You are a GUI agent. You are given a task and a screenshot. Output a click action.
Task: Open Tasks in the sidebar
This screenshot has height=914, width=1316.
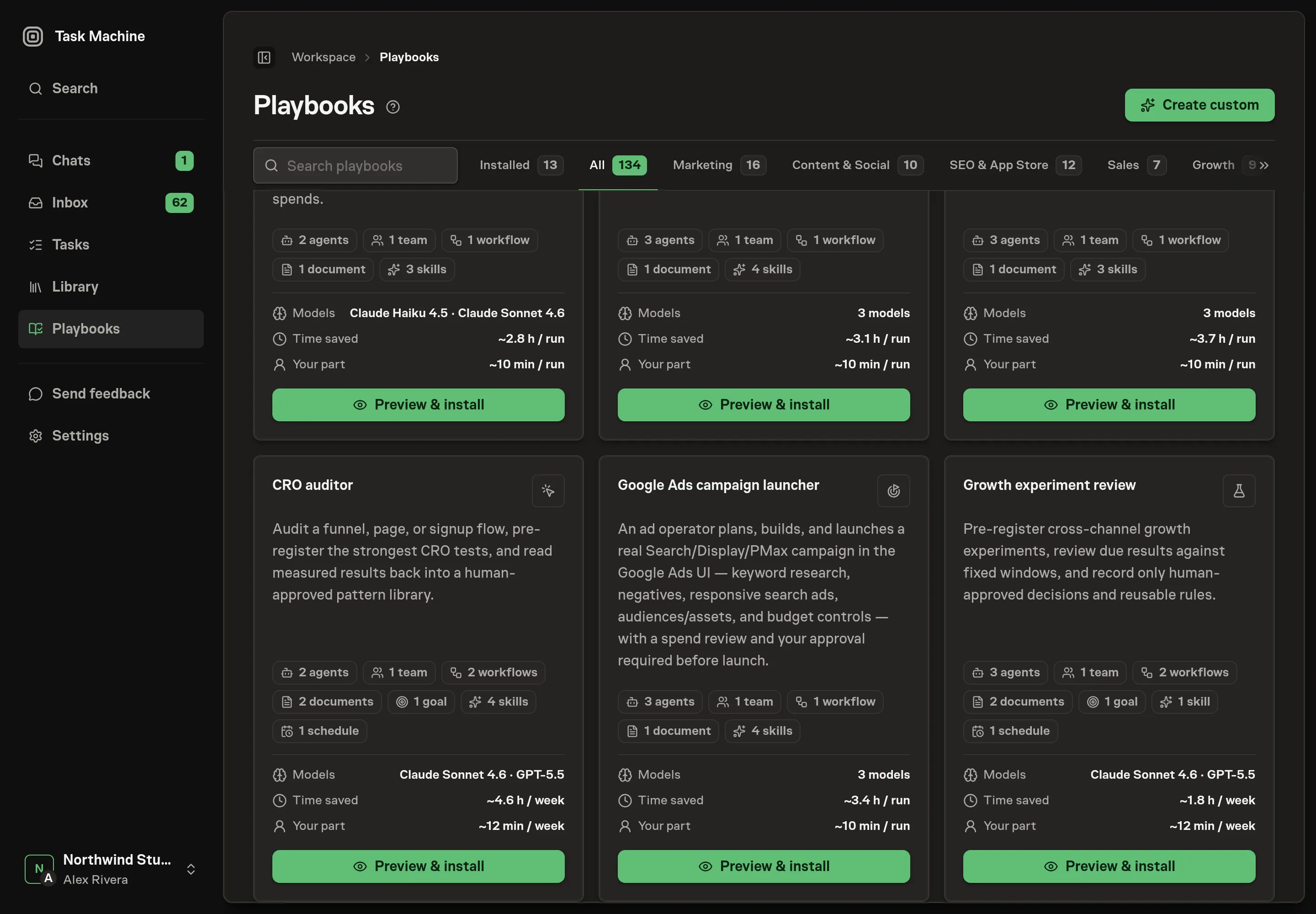111,244
